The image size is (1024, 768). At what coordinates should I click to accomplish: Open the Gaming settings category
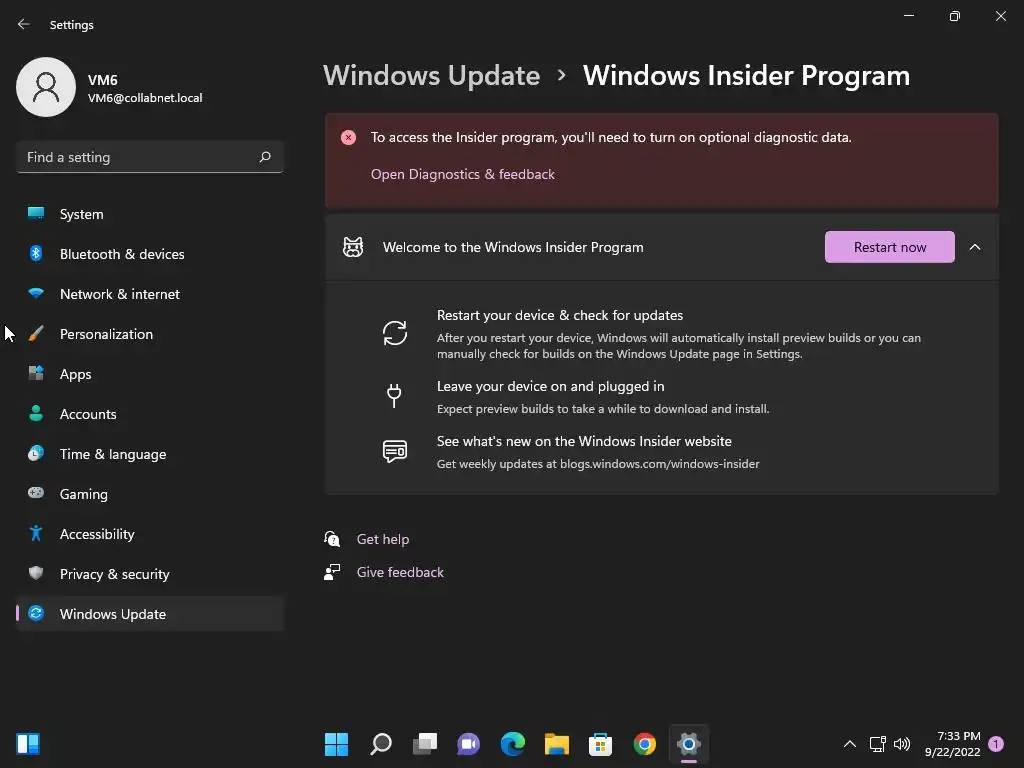150,493
